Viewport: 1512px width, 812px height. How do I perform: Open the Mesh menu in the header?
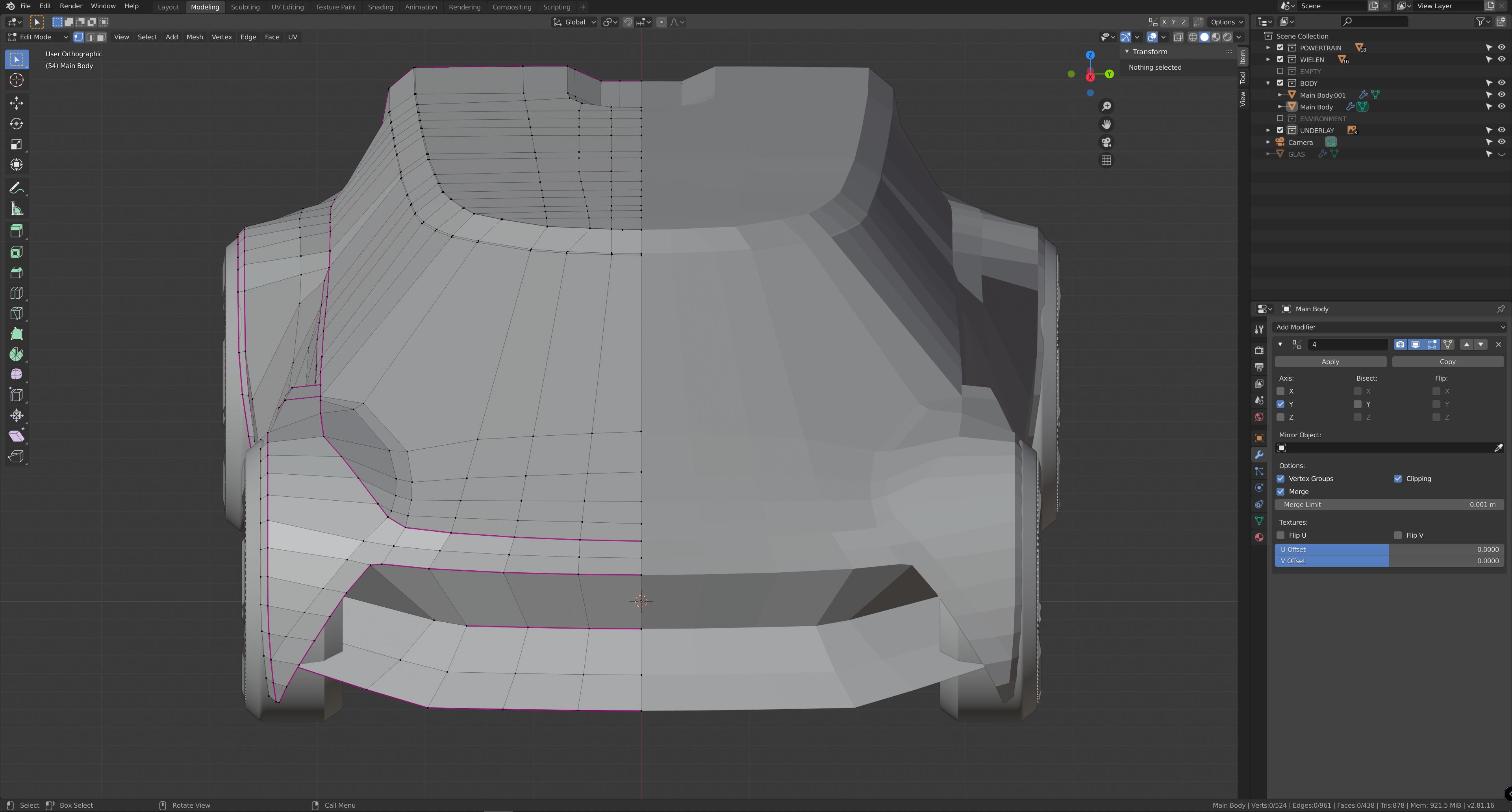pyautogui.click(x=194, y=36)
